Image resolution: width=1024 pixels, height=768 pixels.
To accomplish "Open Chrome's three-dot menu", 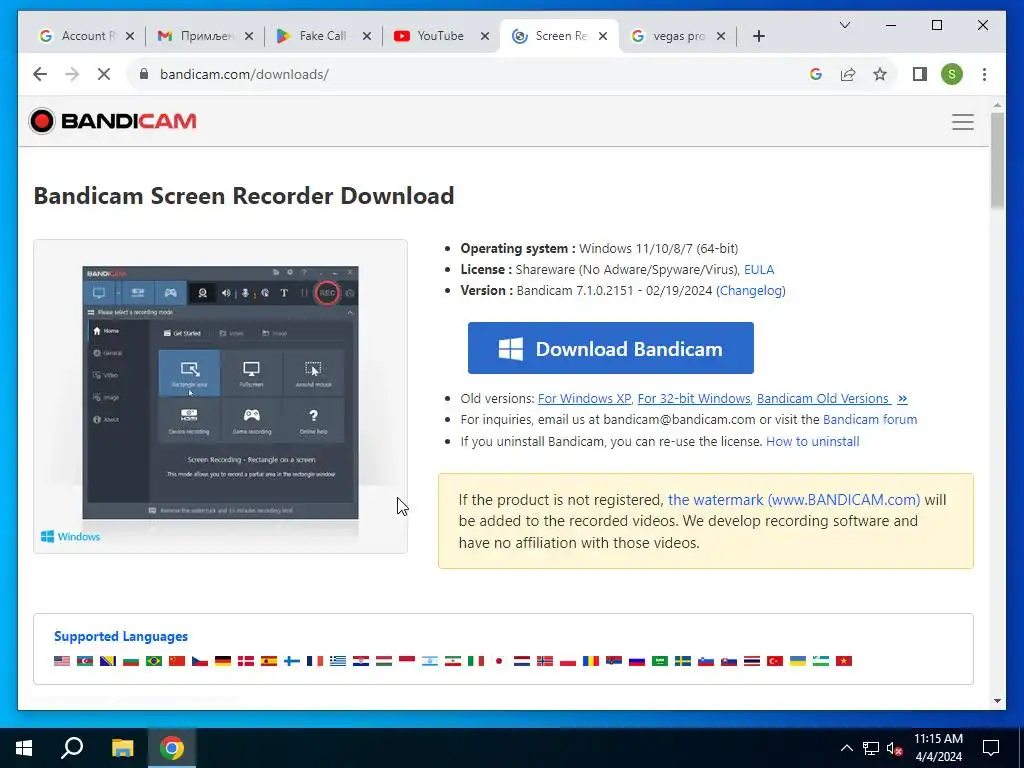I will coord(984,74).
